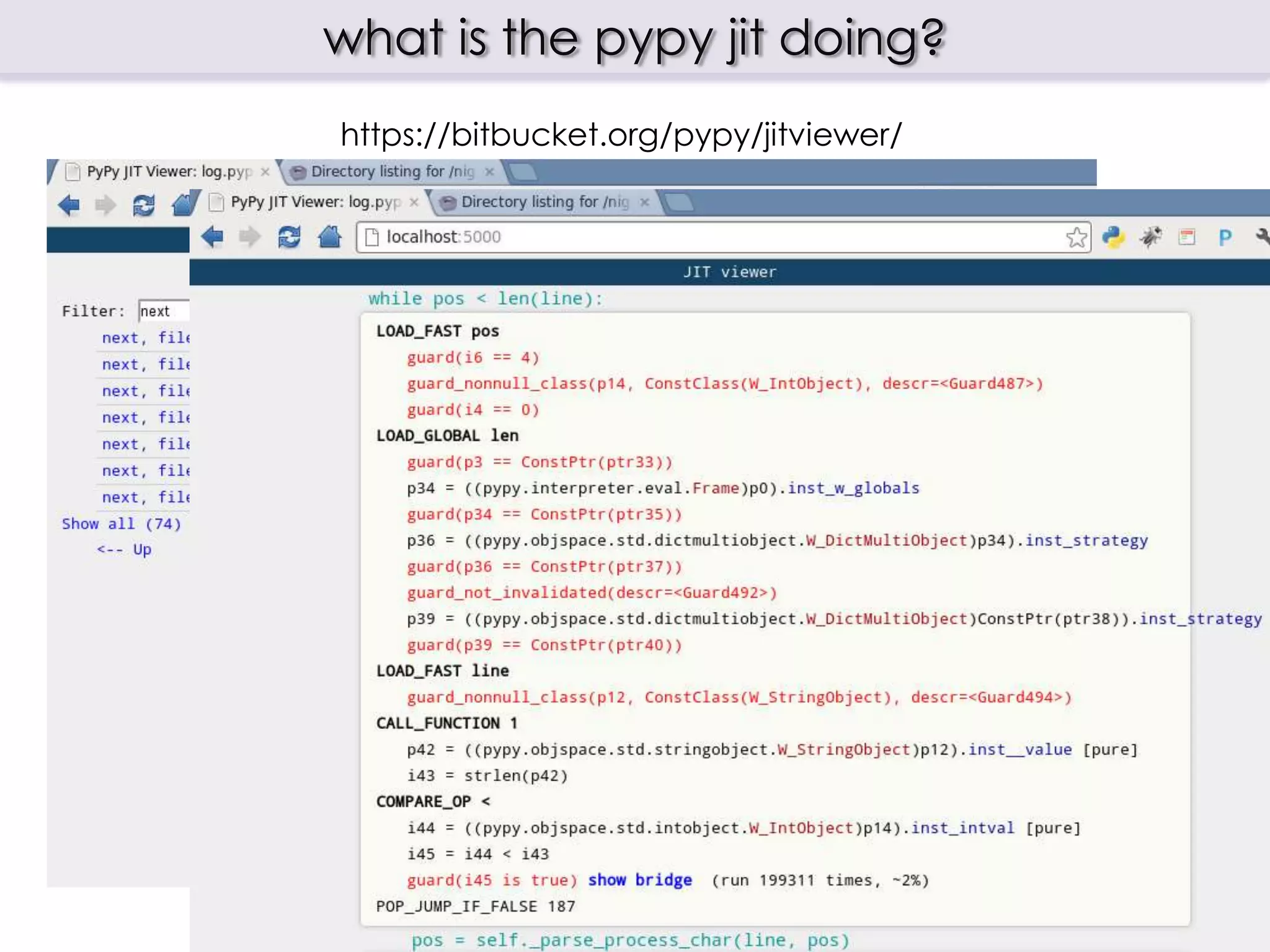Click 'i45 = i44 < i43' operation
Screen dimensions: 1270x952
[x=478, y=854]
